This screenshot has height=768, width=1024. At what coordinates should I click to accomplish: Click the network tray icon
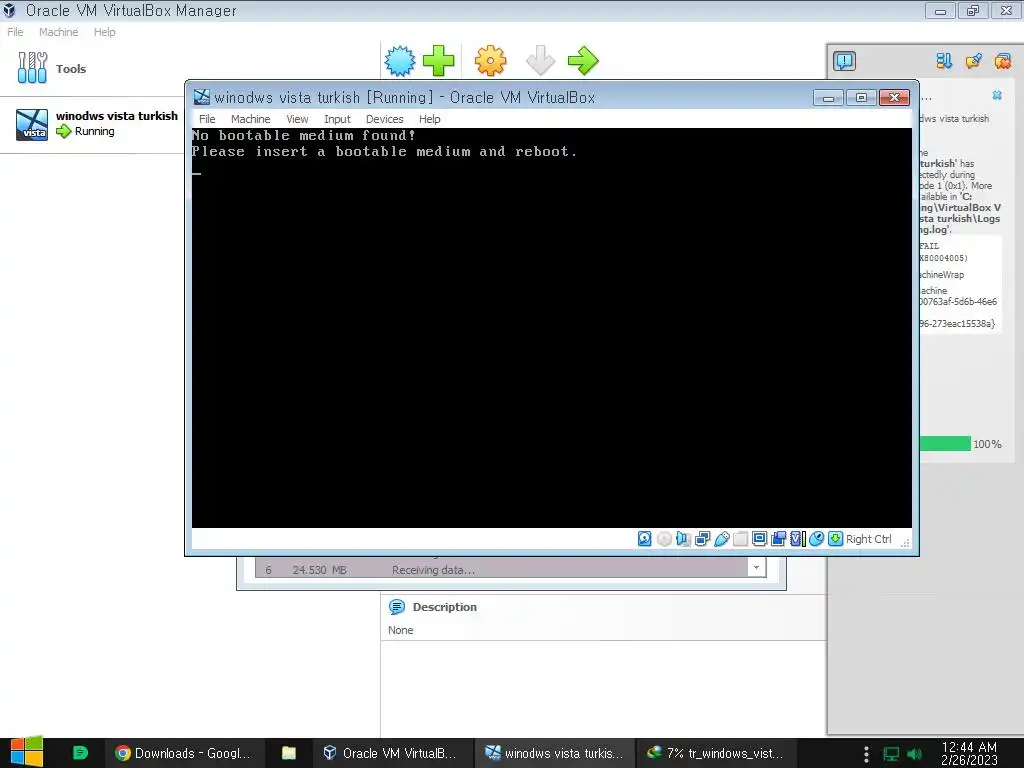(x=891, y=754)
